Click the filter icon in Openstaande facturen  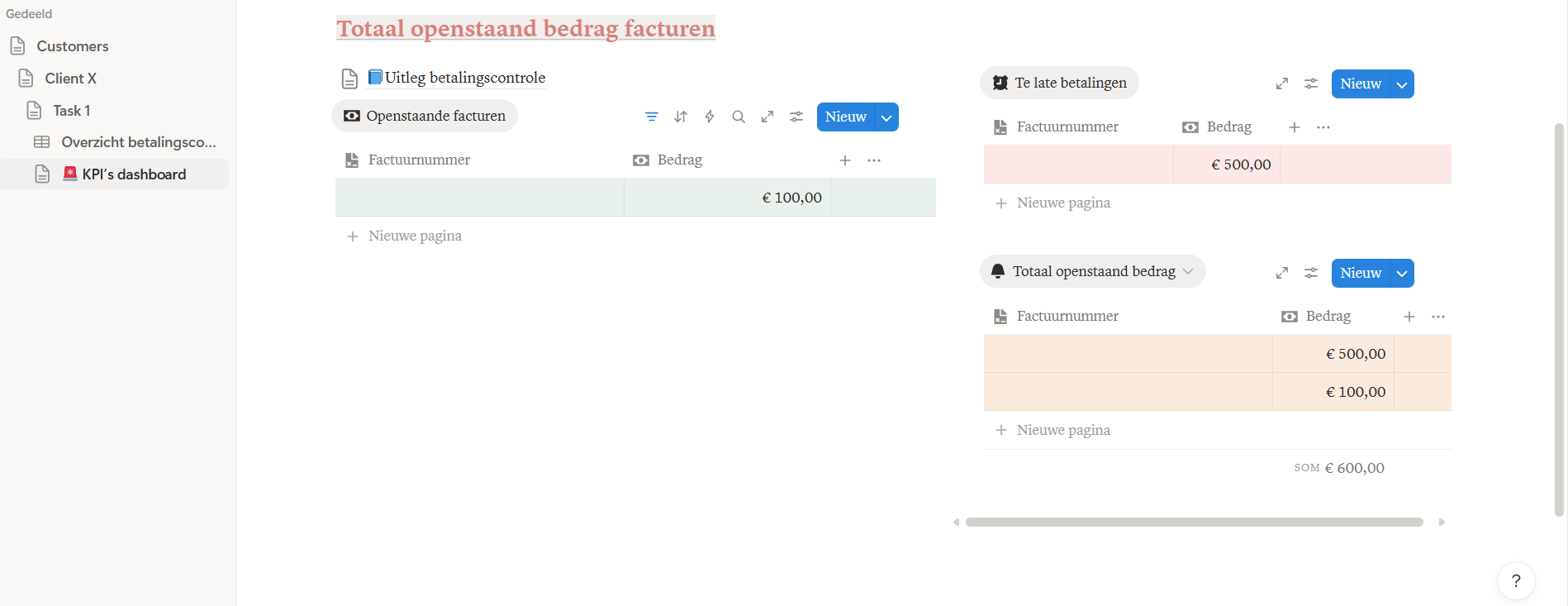652,117
